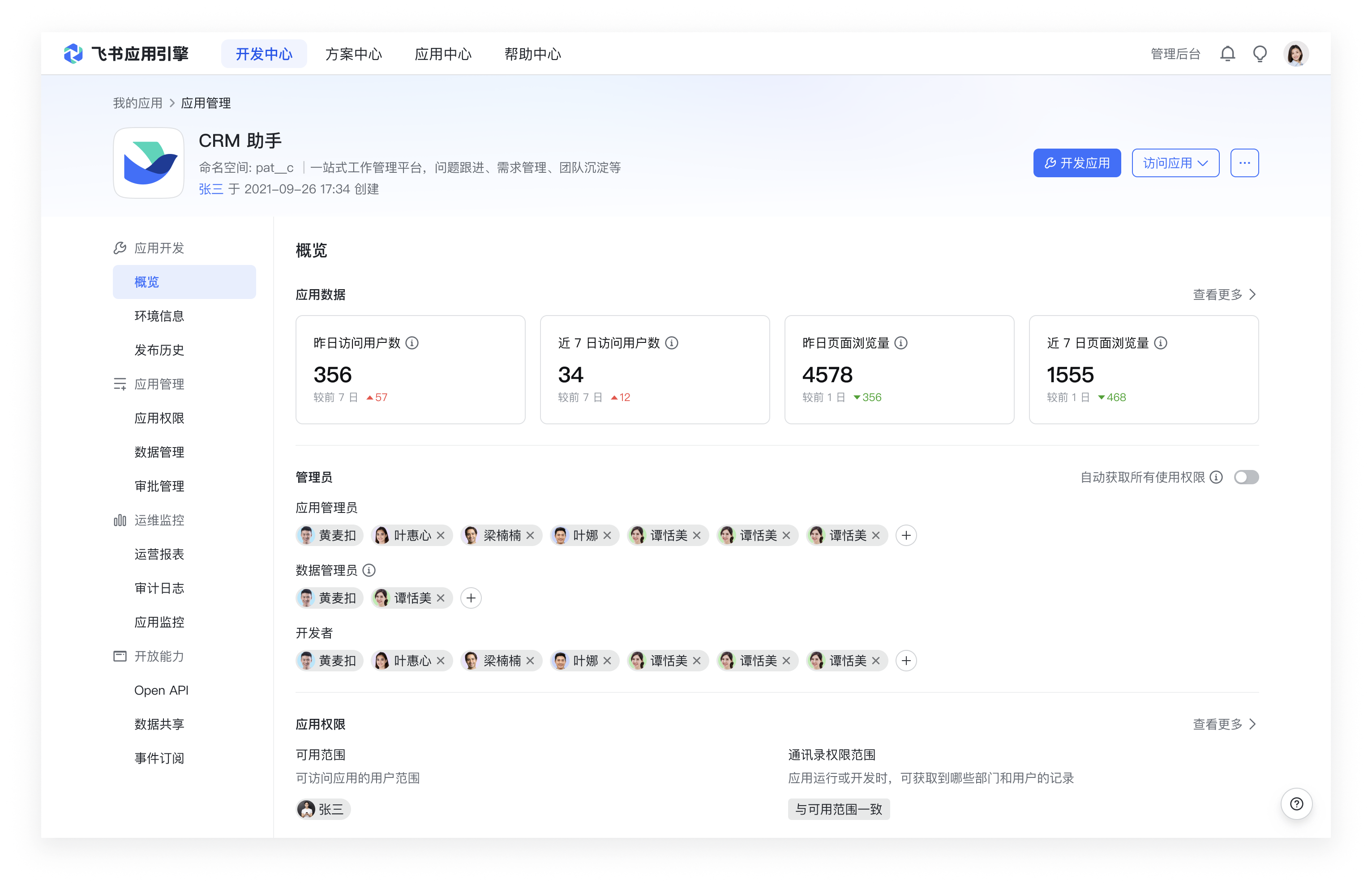Remove 叶惠心 from 开发者

pyautogui.click(x=441, y=660)
